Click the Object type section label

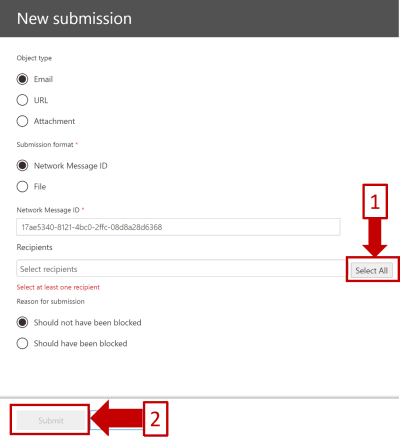(x=34, y=58)
